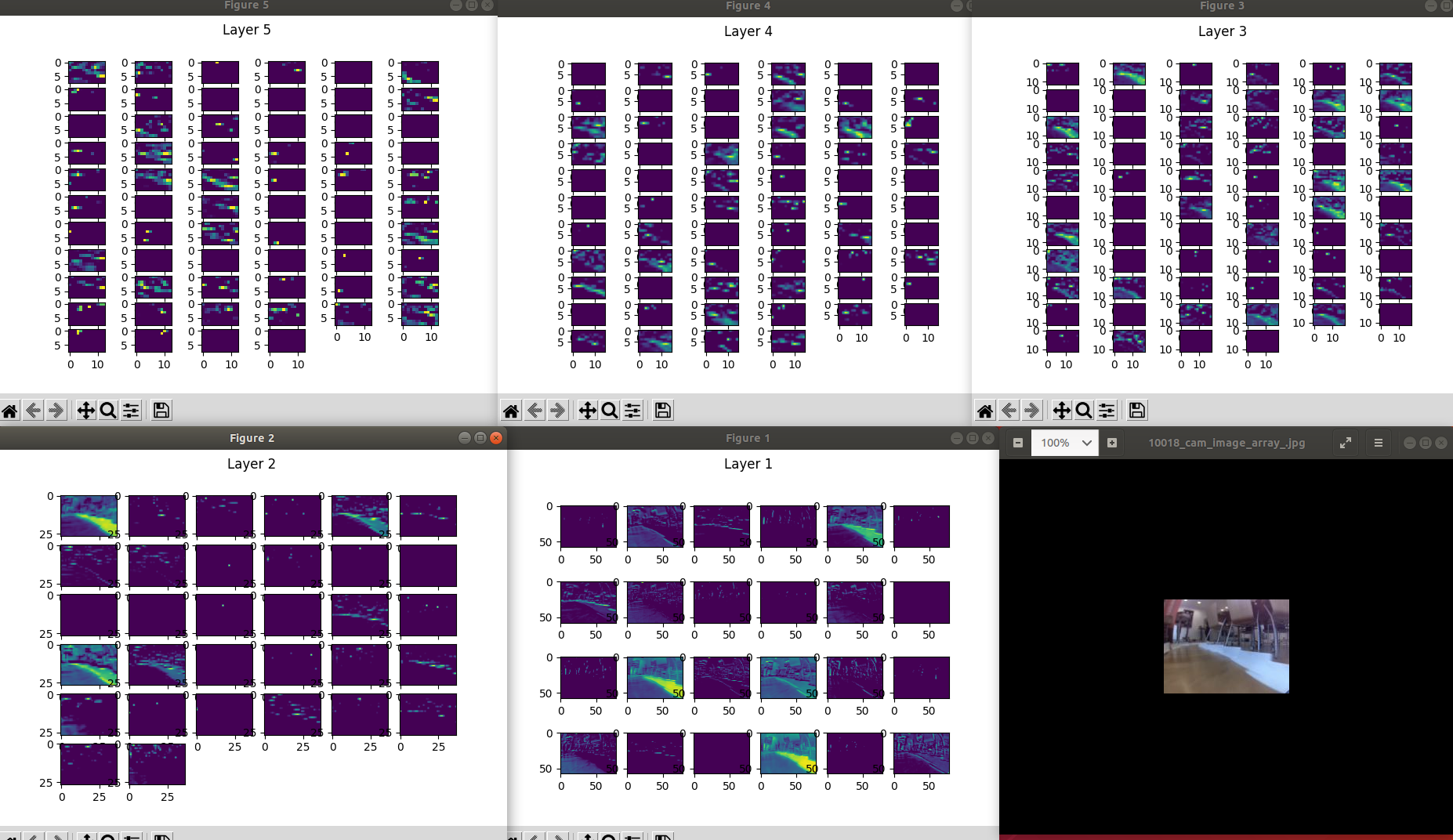Save Figure 3 with the floppy icon

click(1137, 411)
